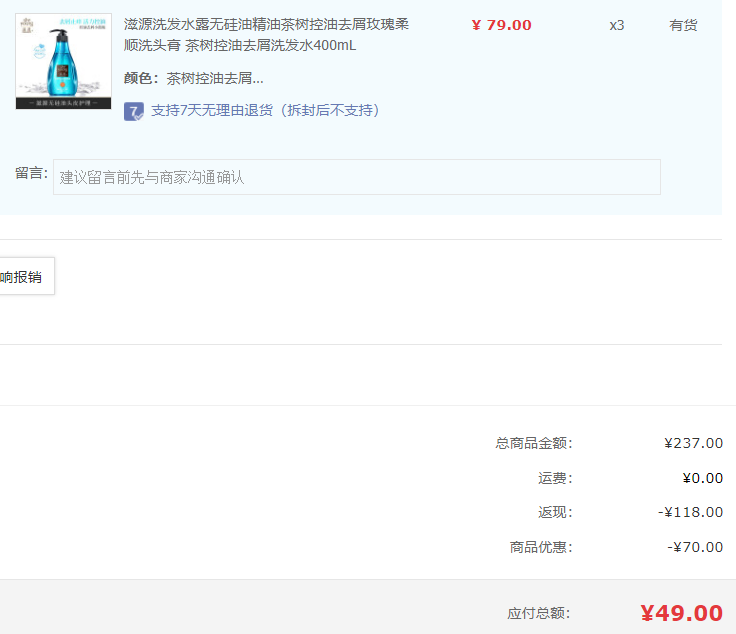Click the 返现 cashback label

click(x=555, y=512)
